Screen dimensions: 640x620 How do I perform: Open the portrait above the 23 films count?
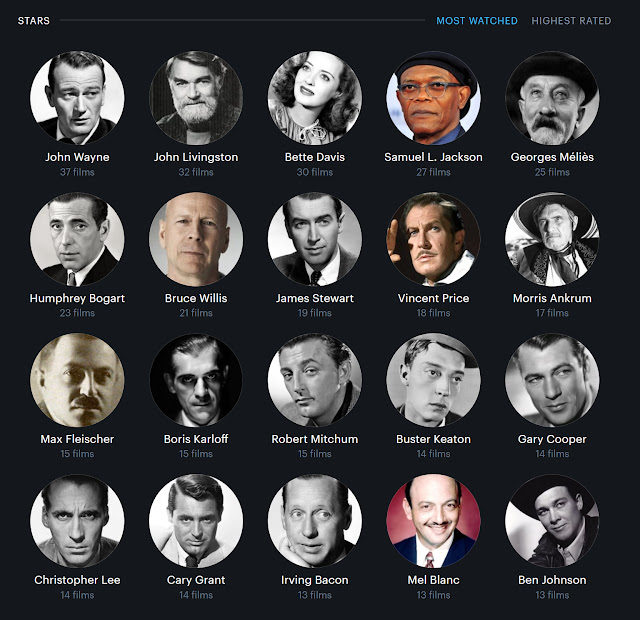(77, 239)
